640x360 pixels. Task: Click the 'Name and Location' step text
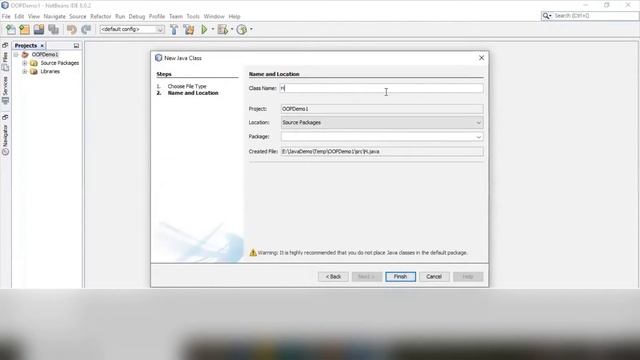193,93
